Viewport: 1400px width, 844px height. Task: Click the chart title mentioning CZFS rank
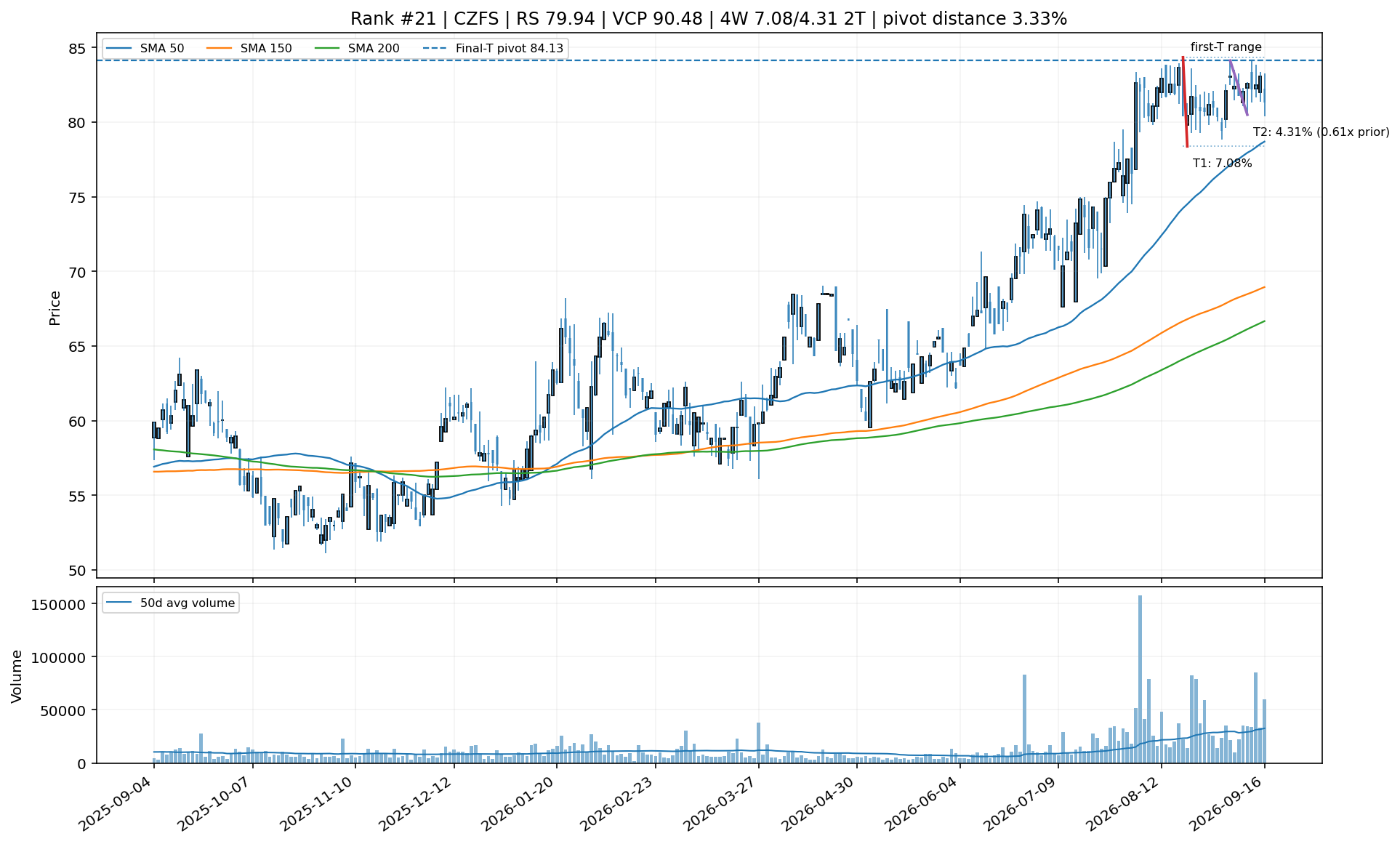pyautogui.click(x=709, y=19)
